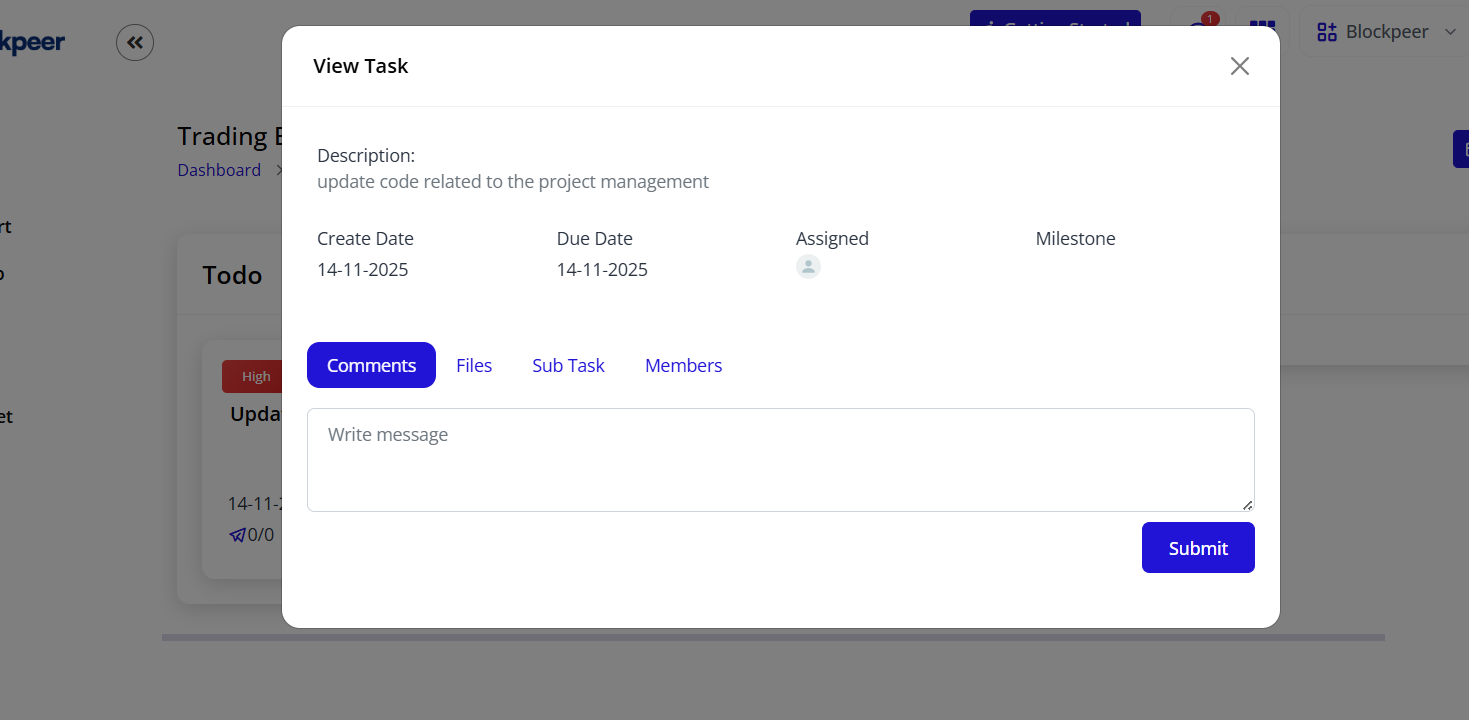Viewport: 1469px width, 720px height.
Task: Open the Blockpeer workspace dropdown
Action: pyautogui.click(x=1451, y=31)
